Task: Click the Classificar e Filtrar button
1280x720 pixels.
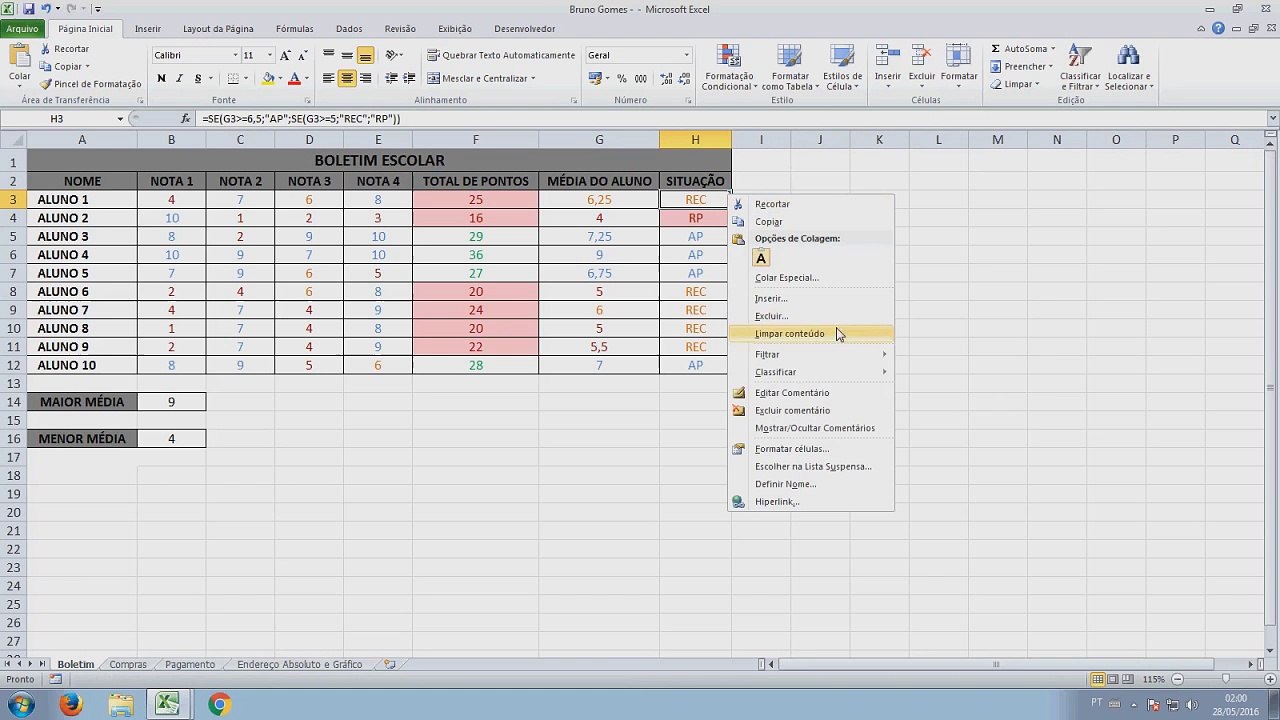Action: click(x=1080, y=68)
